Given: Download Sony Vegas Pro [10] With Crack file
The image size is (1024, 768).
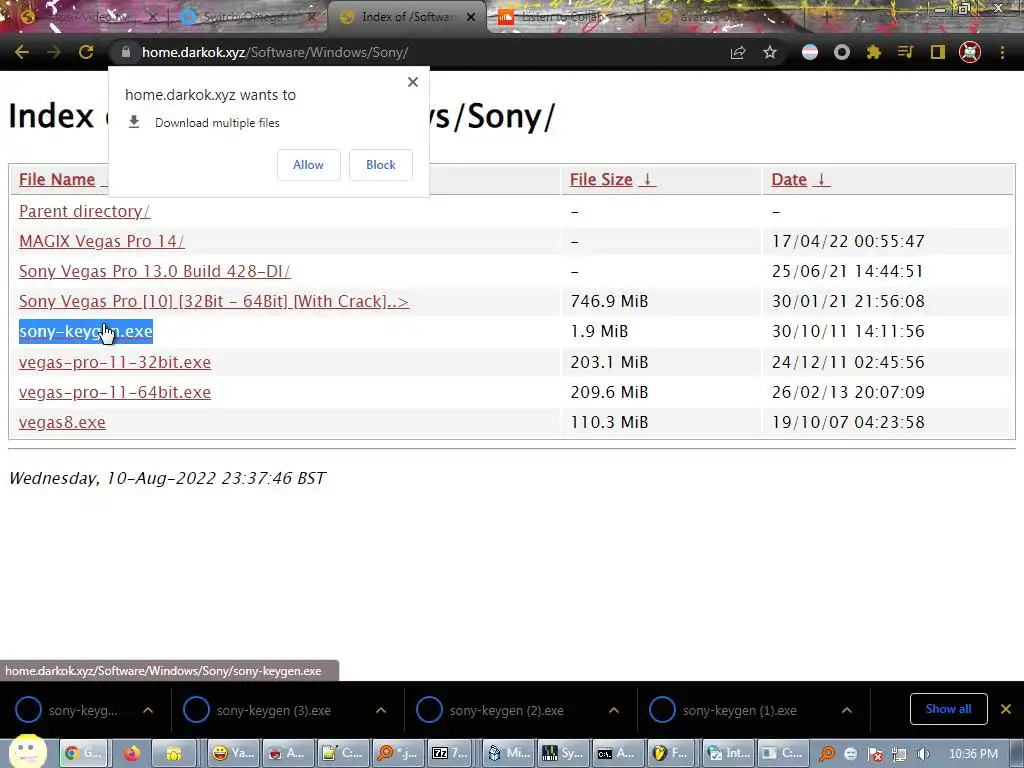Looking at the screenshot, I should [x=214, y=302].
